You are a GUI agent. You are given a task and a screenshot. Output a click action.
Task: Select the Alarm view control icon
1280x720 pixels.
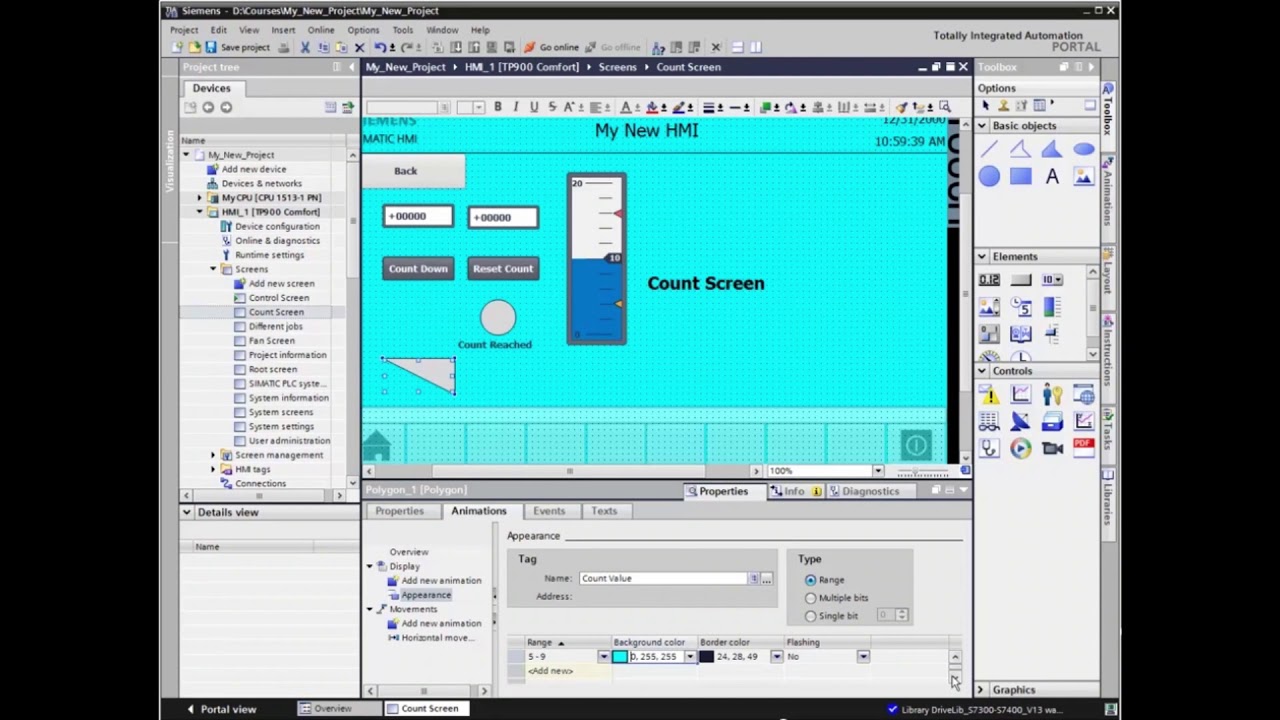tap(989, 395)
